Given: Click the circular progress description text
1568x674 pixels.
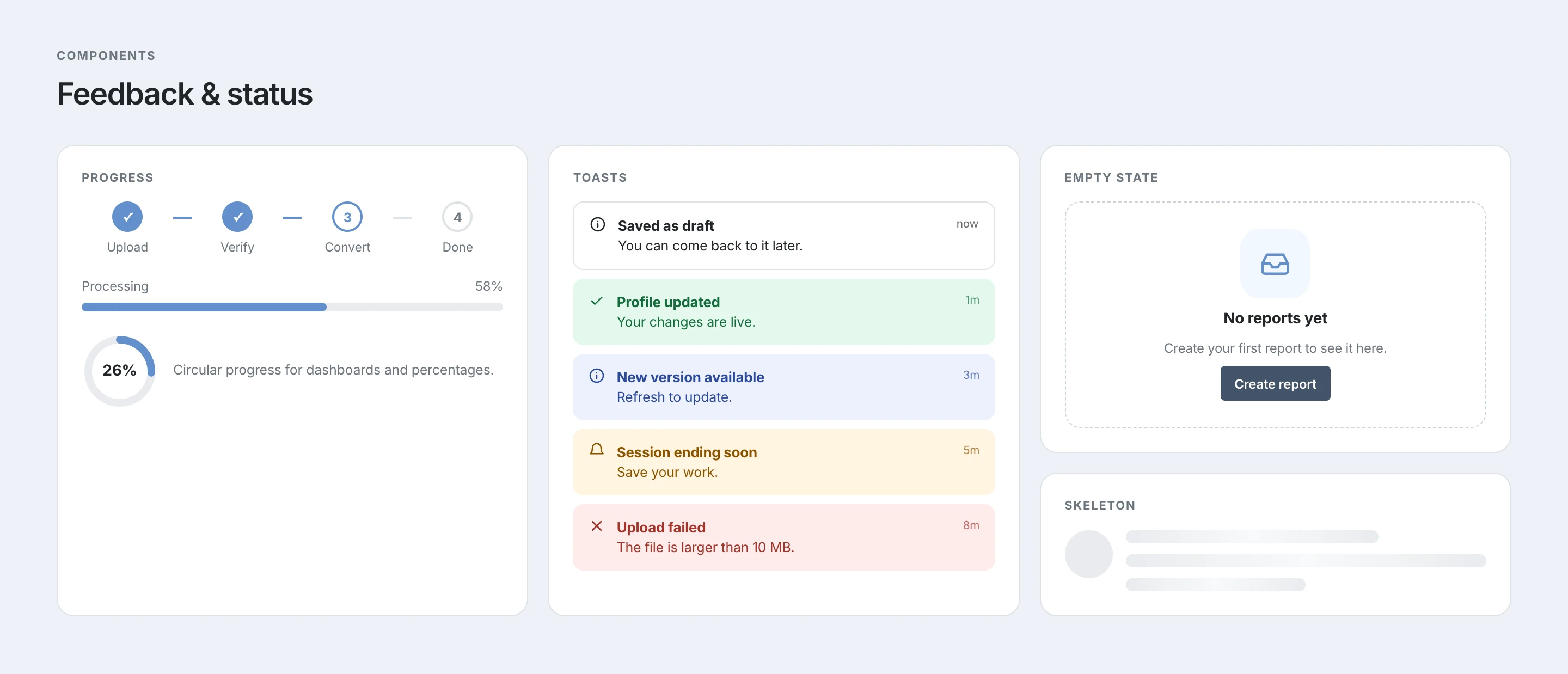Looking at the screenshot, I should [x=333, y=370].
